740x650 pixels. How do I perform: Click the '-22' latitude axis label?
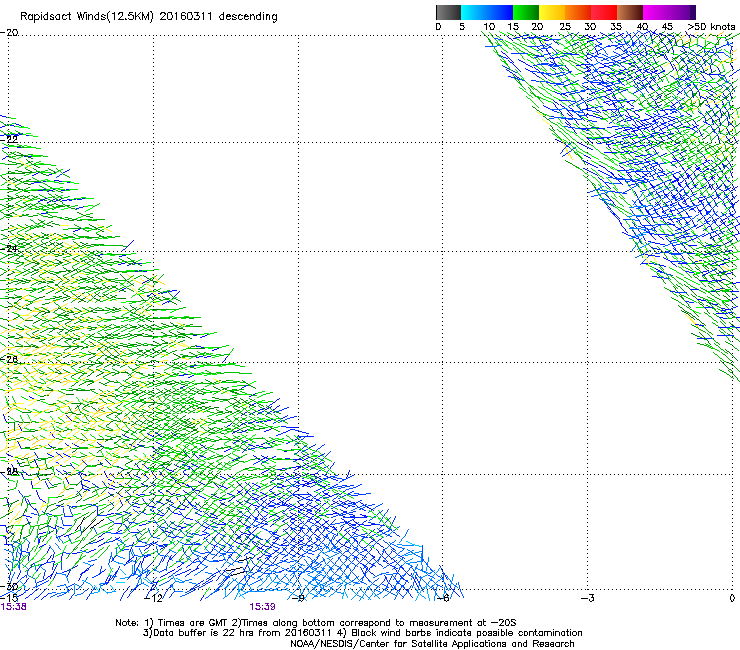point(9,139)
